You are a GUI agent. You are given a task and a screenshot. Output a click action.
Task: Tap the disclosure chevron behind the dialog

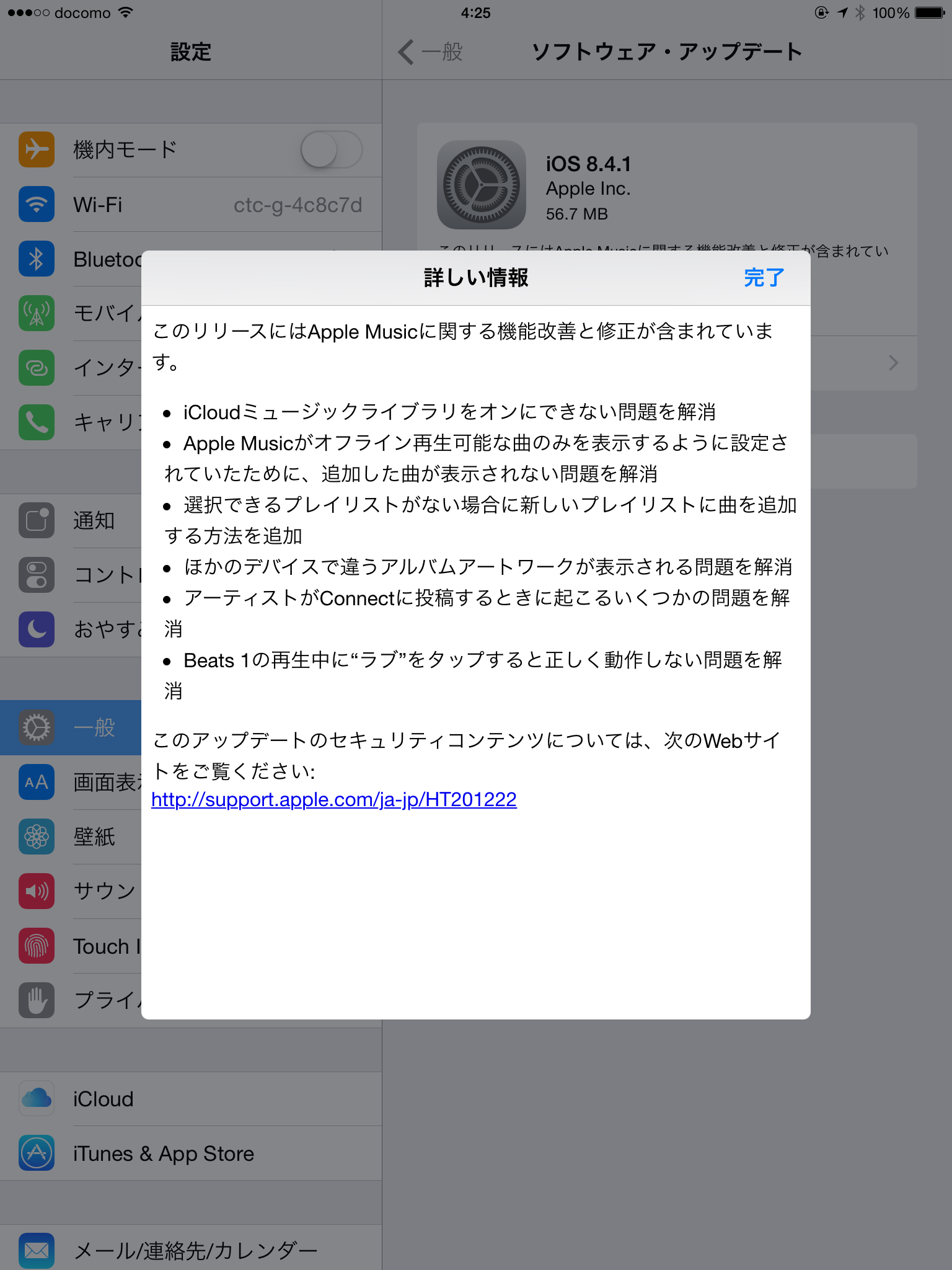pyautogui.click(x=893, y=363)
